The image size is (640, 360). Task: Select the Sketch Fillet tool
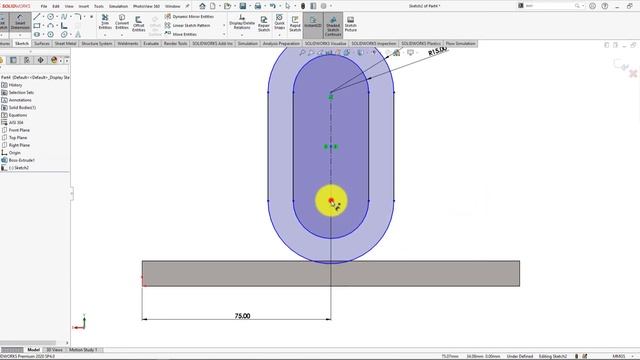click(78, 17)
